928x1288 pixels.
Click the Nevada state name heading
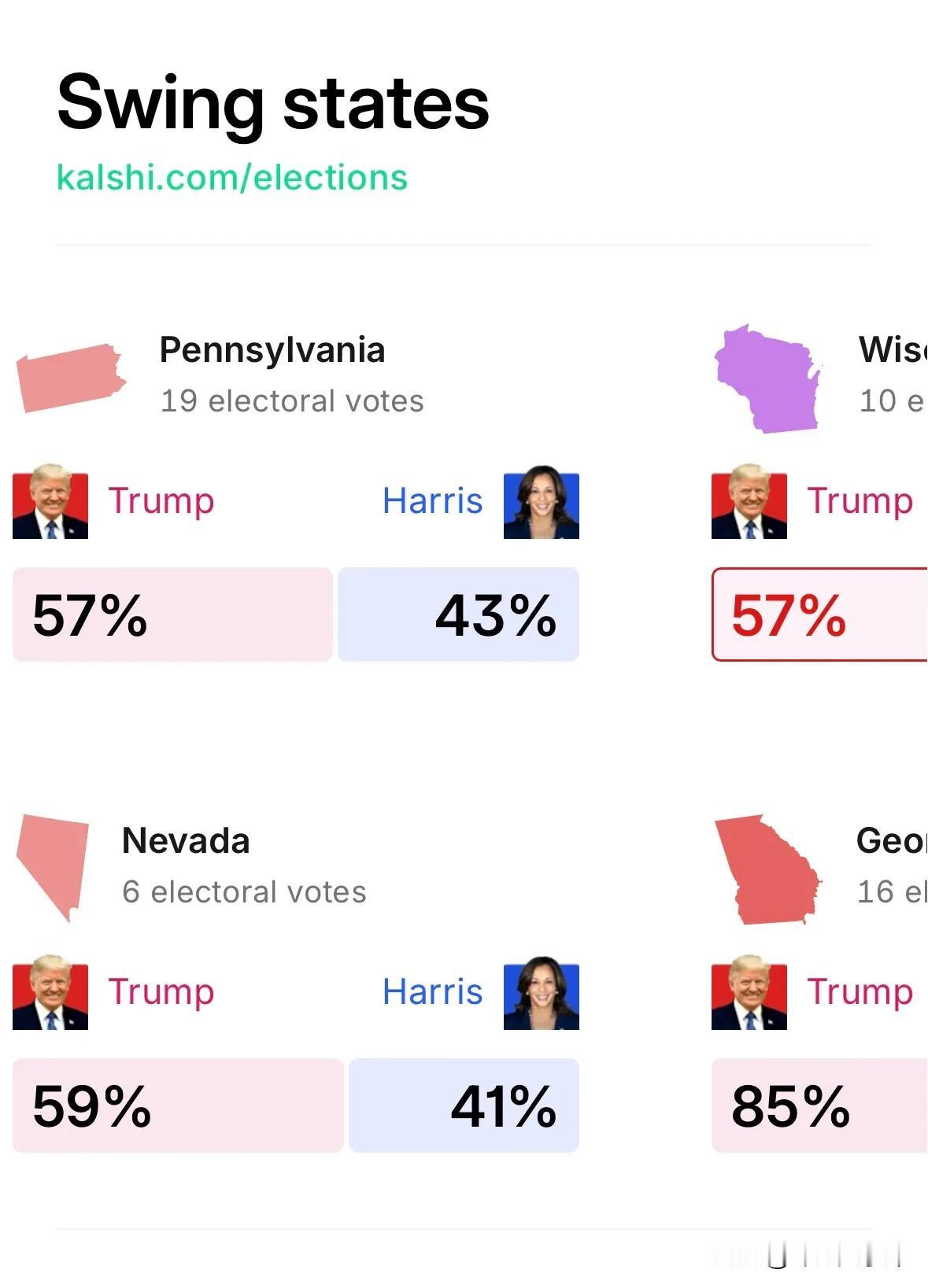click(186, 841)
